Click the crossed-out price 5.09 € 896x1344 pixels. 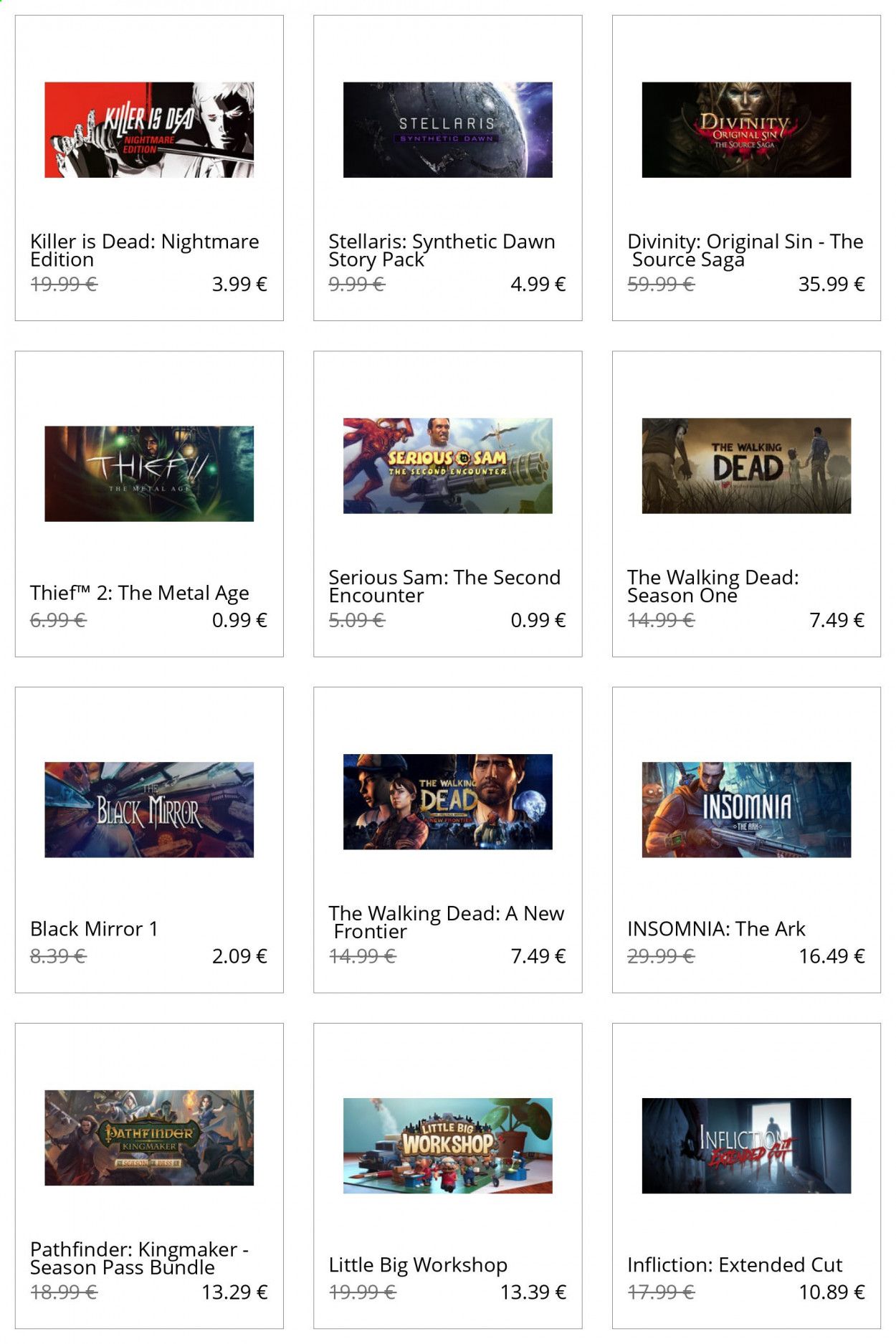[x=357, y=620]
